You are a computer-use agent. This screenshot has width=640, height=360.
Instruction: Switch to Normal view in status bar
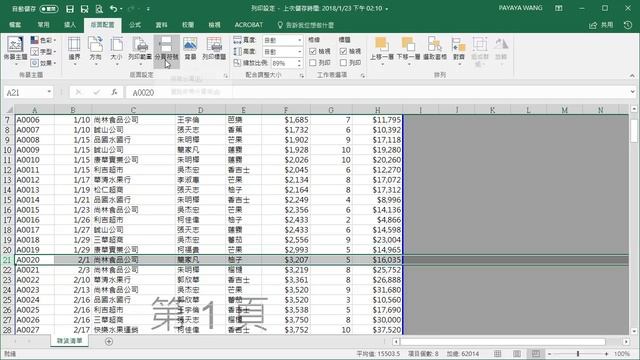tap(498, 353)
